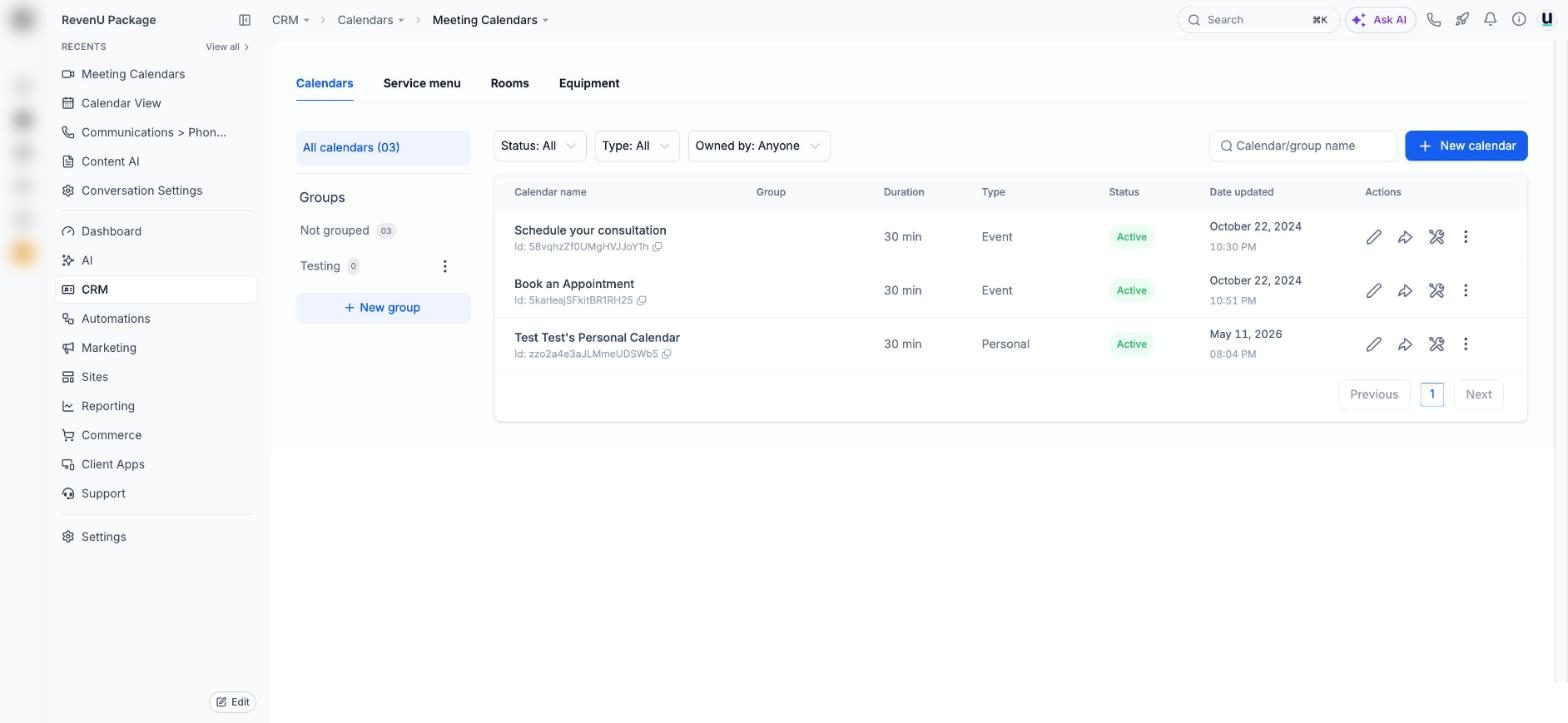This screenshot has height=723, width=1568.
Task: Select All calendars (03) filter
Action: 383,148
